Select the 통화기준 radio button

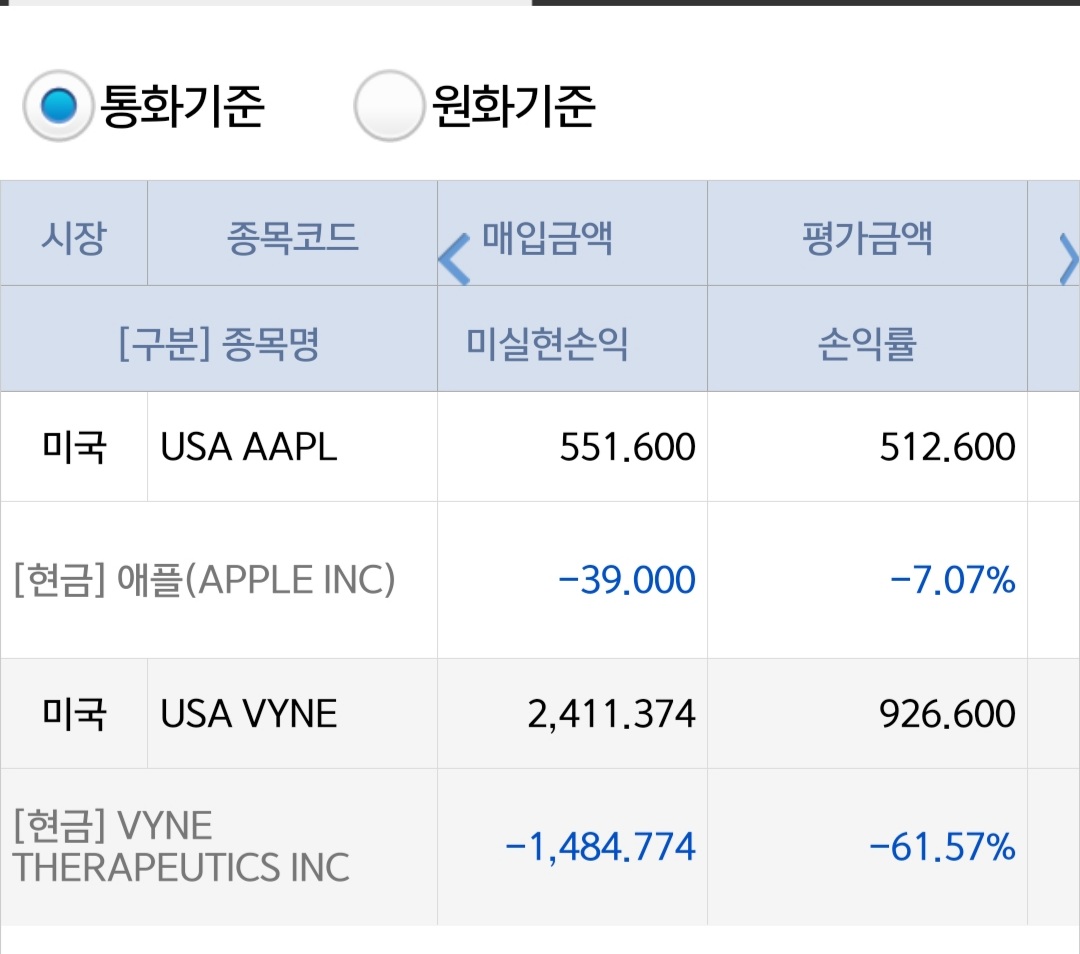click(59, 105)
